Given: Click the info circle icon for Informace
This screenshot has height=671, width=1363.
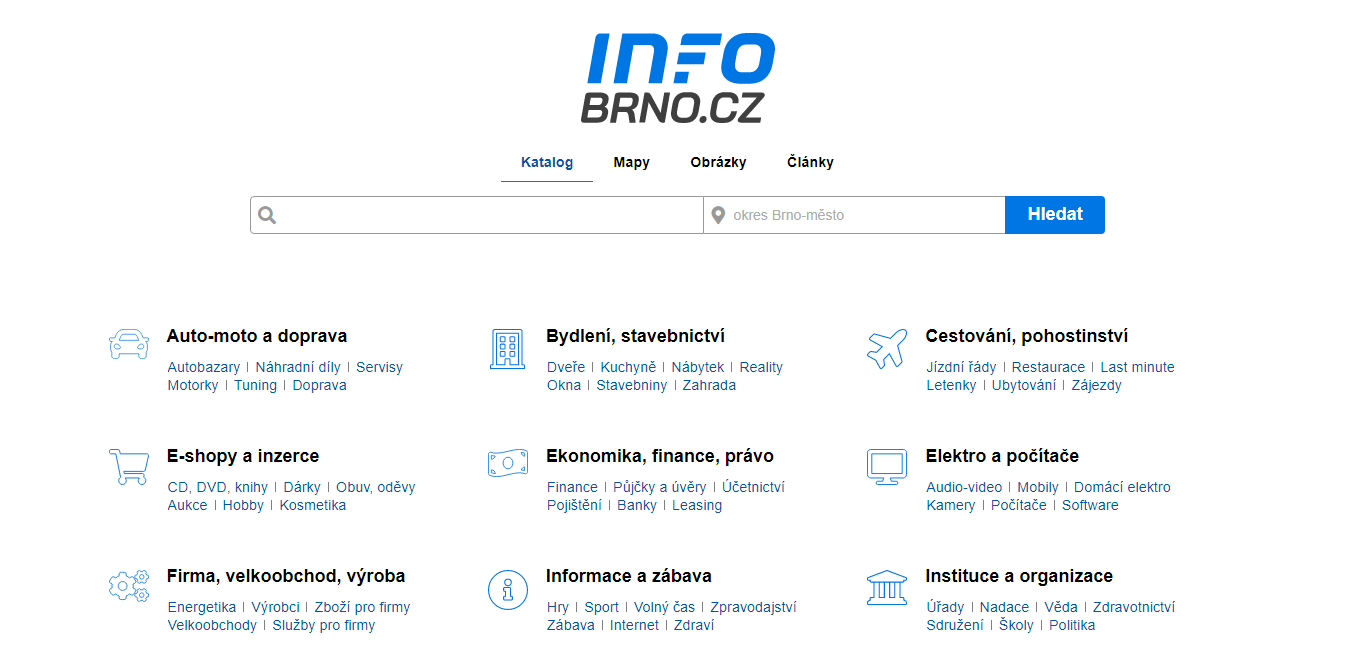Looking at the screenshot, I should [507, 589].
